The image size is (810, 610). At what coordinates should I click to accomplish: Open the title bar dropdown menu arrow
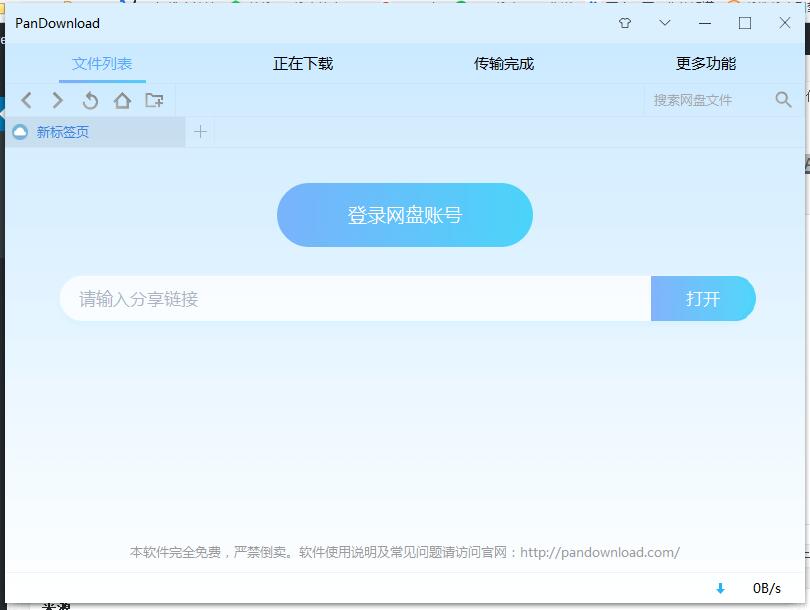[x=665, y=23]
